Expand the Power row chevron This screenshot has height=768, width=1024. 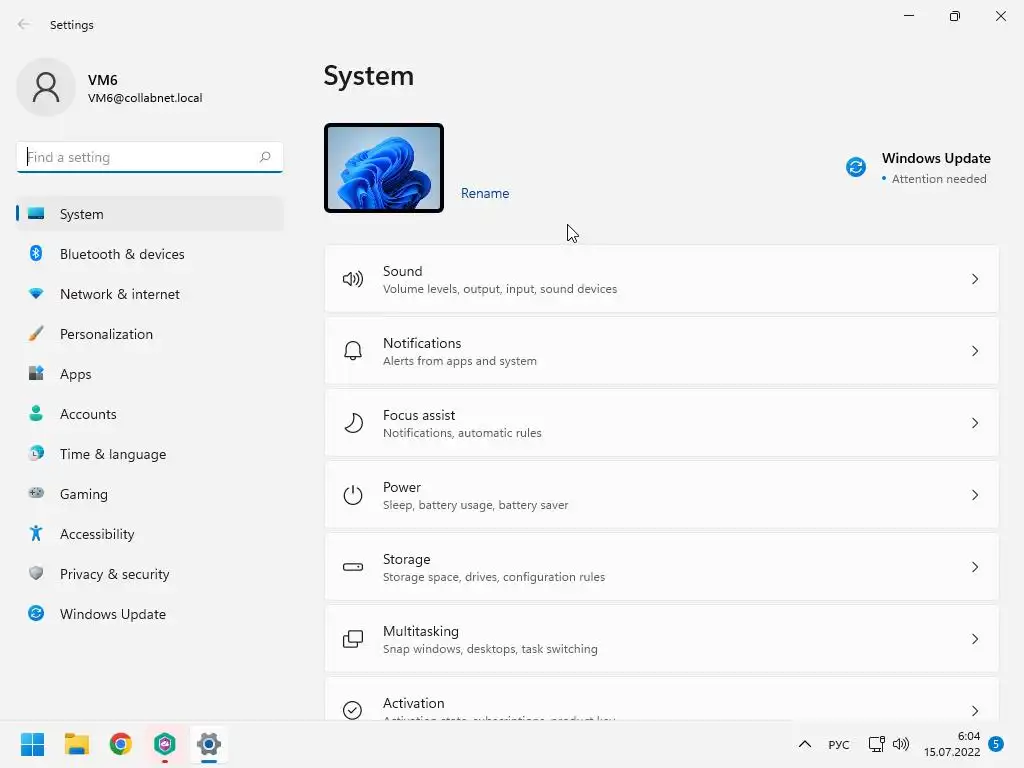point(974,495)
